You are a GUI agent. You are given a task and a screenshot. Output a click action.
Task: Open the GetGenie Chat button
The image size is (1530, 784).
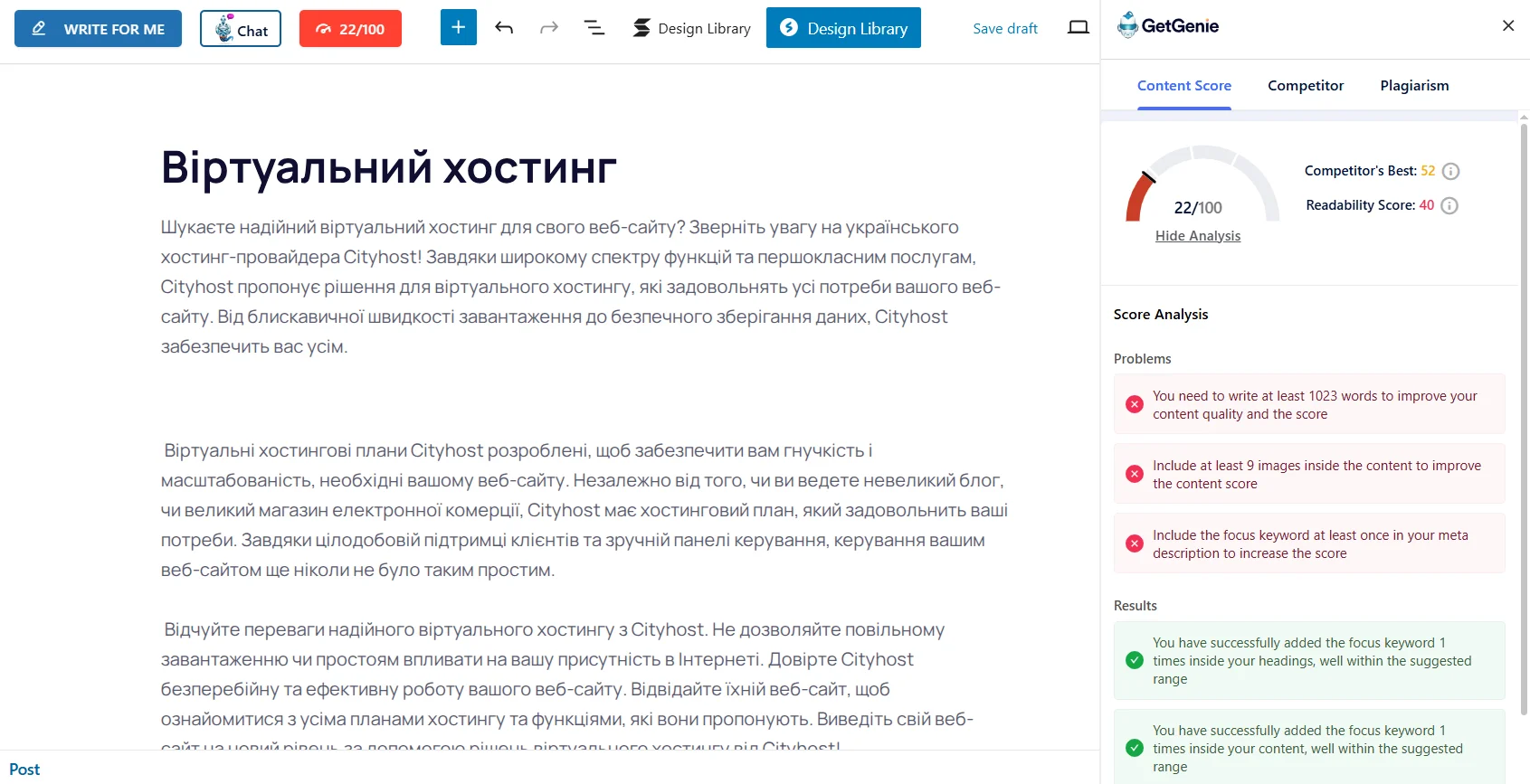point(241,29)
